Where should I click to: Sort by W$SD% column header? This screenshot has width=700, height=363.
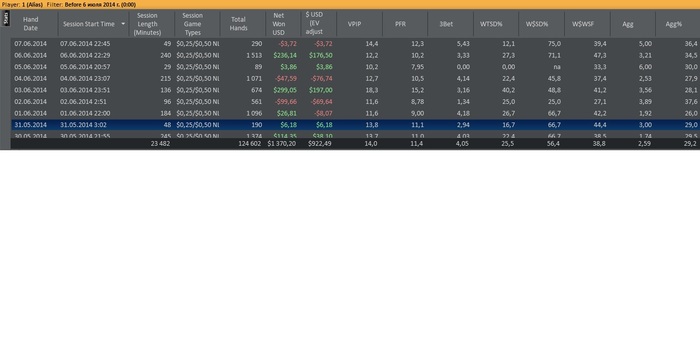click(537, 24)
